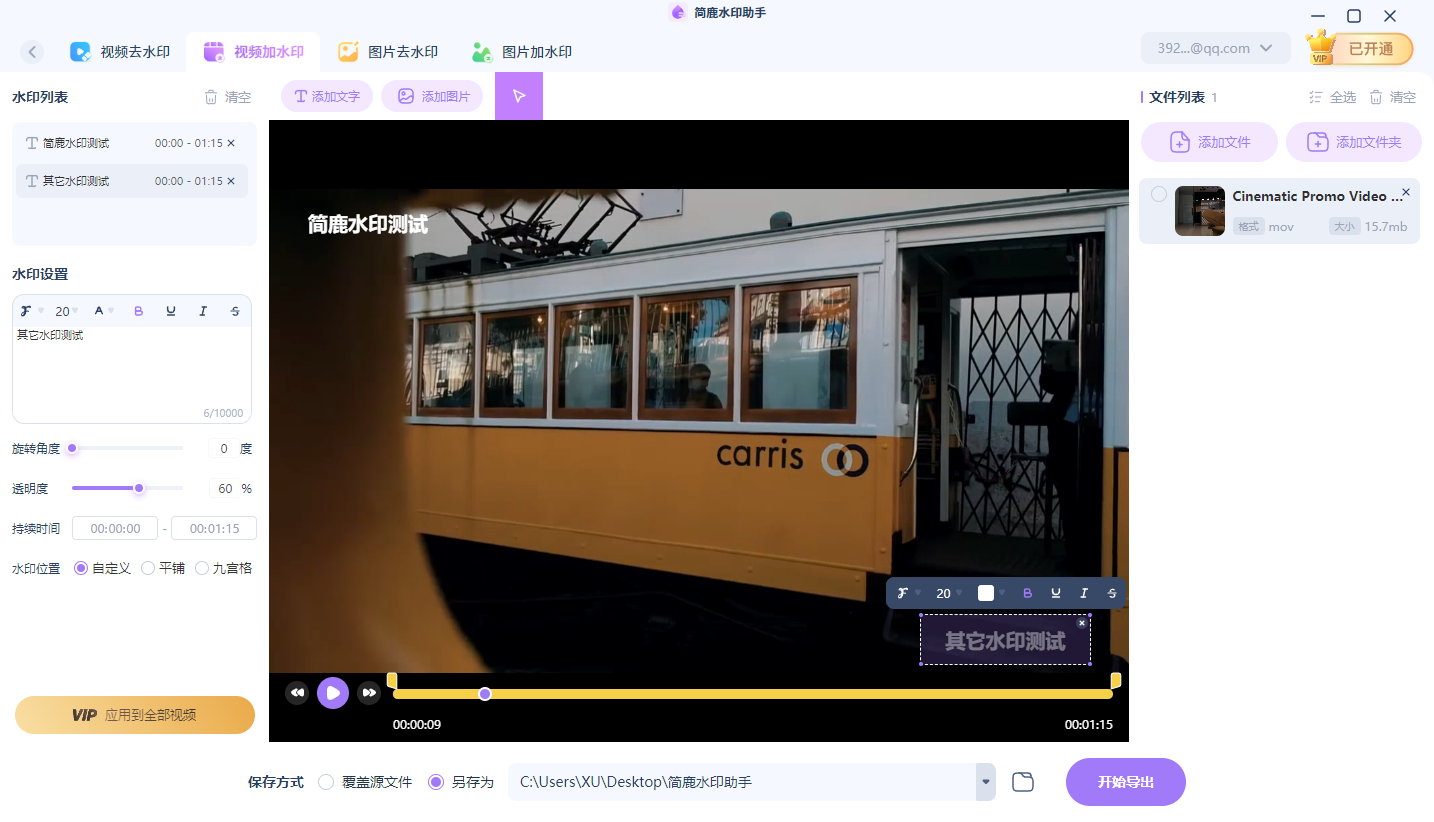Click the back arrow navigation icon
Screen dimensions: 1434x822
[x=33, y=52]
